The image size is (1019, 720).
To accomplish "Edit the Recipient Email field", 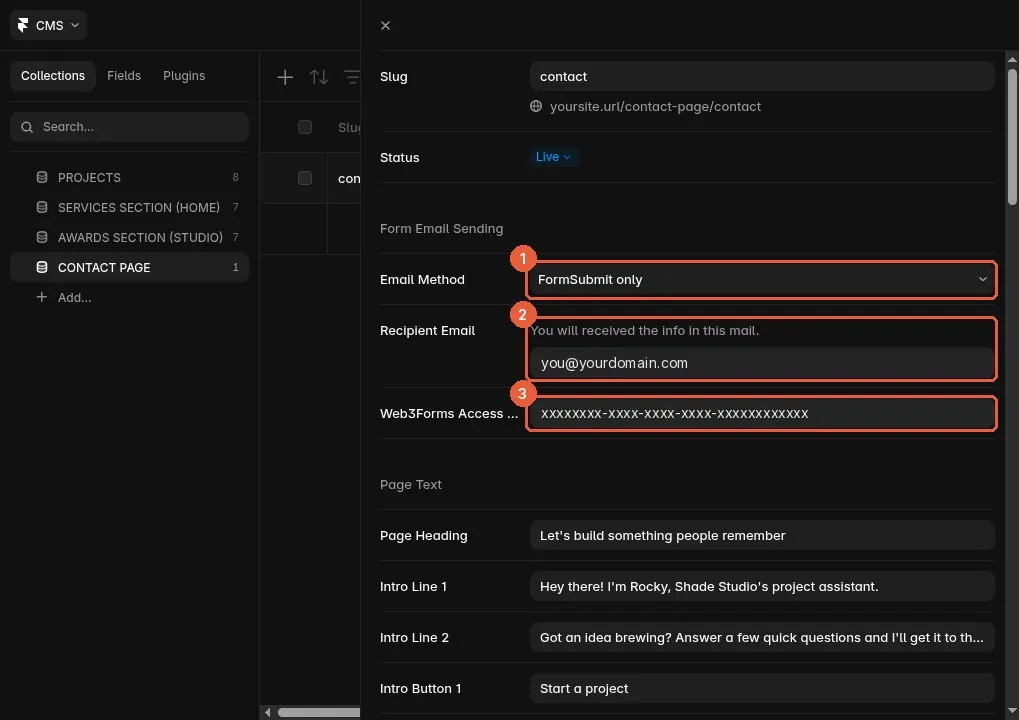I will (762, 363).
